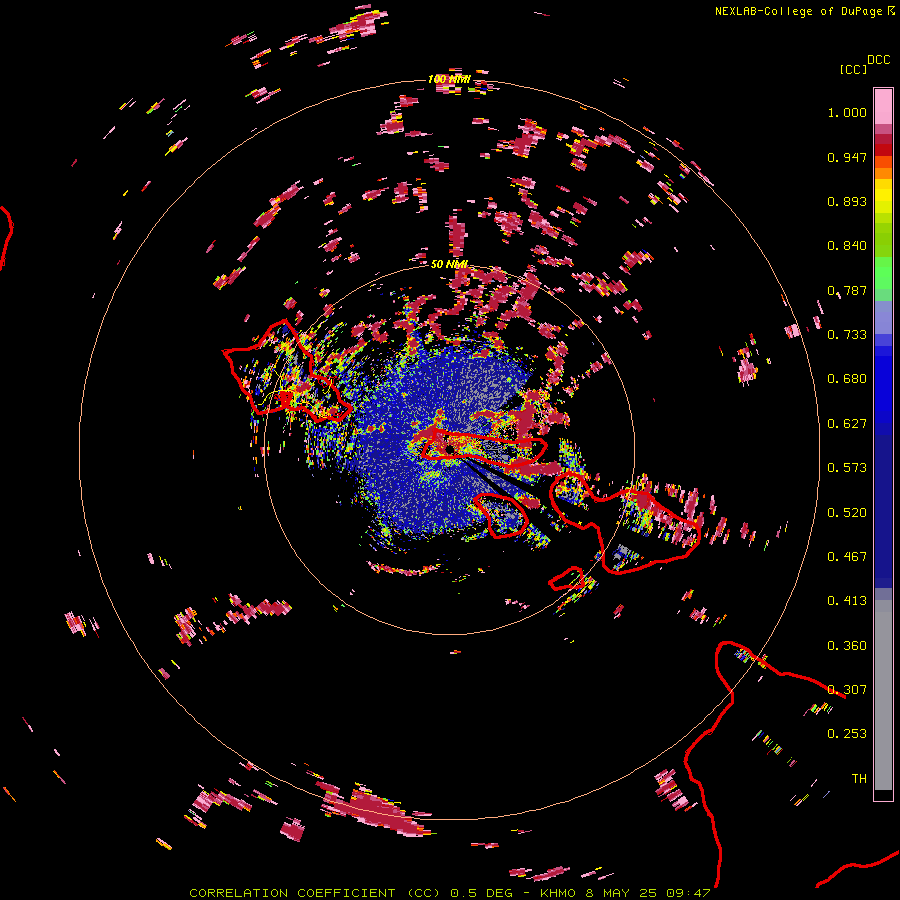Select the 0.787 legend value
This screenshot has height=900, width=900.
tap(847, 290)
